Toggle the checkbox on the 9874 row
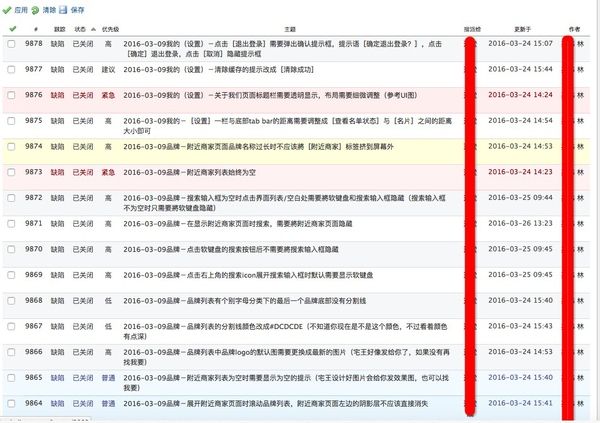The image size is (600, 423). pos(11,147)
